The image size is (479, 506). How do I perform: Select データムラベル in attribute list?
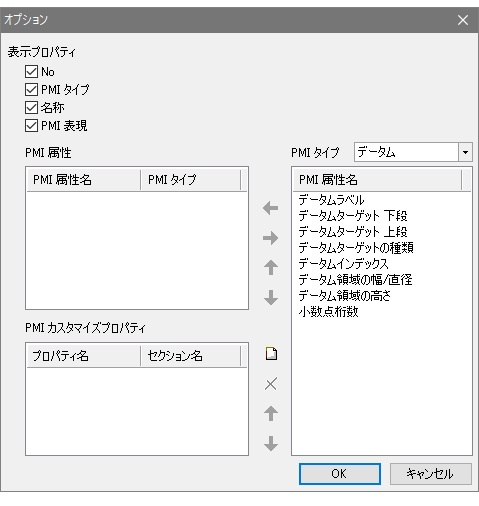pyautogui.click(x=331, y=200)
